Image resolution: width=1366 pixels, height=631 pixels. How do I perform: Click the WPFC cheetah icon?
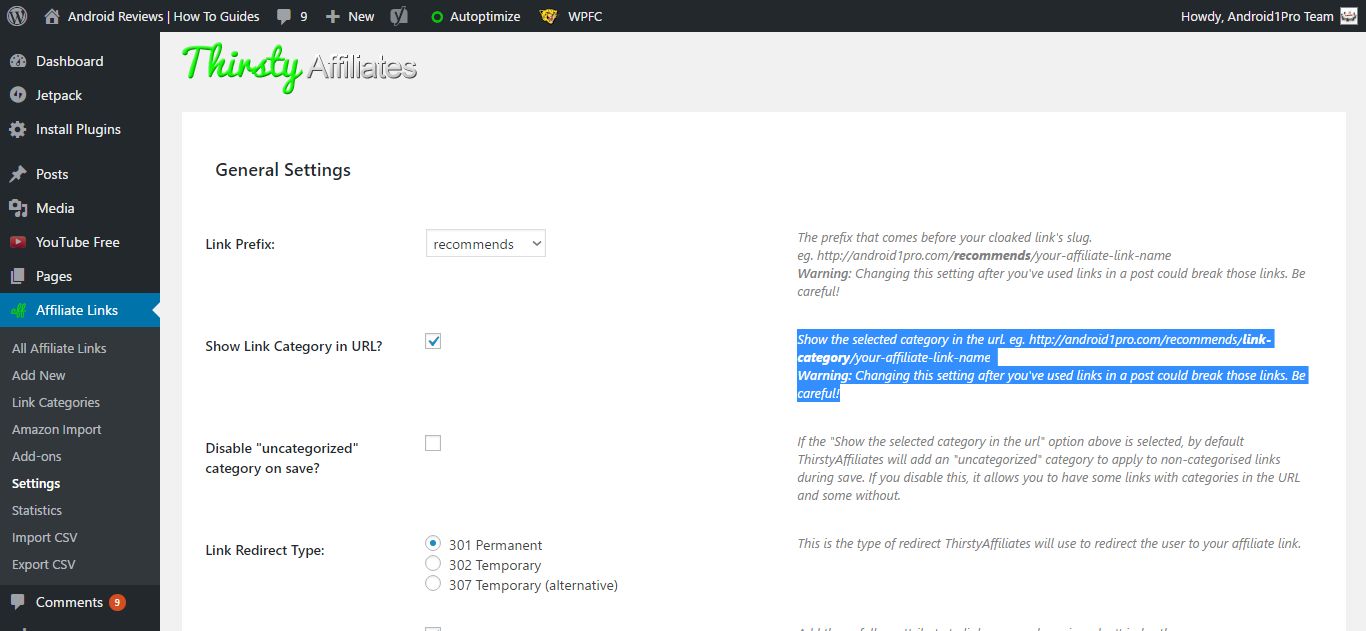548,16
